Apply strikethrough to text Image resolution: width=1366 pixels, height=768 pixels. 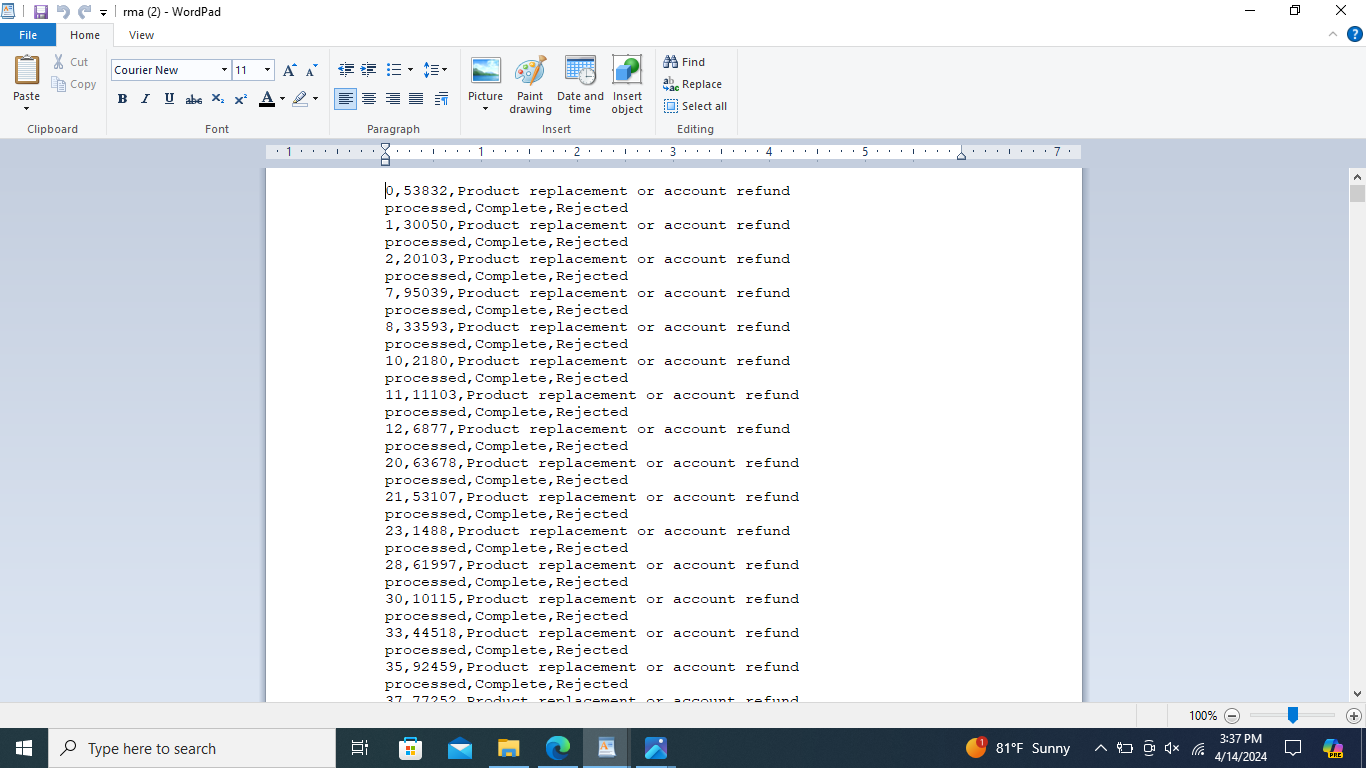193,99
